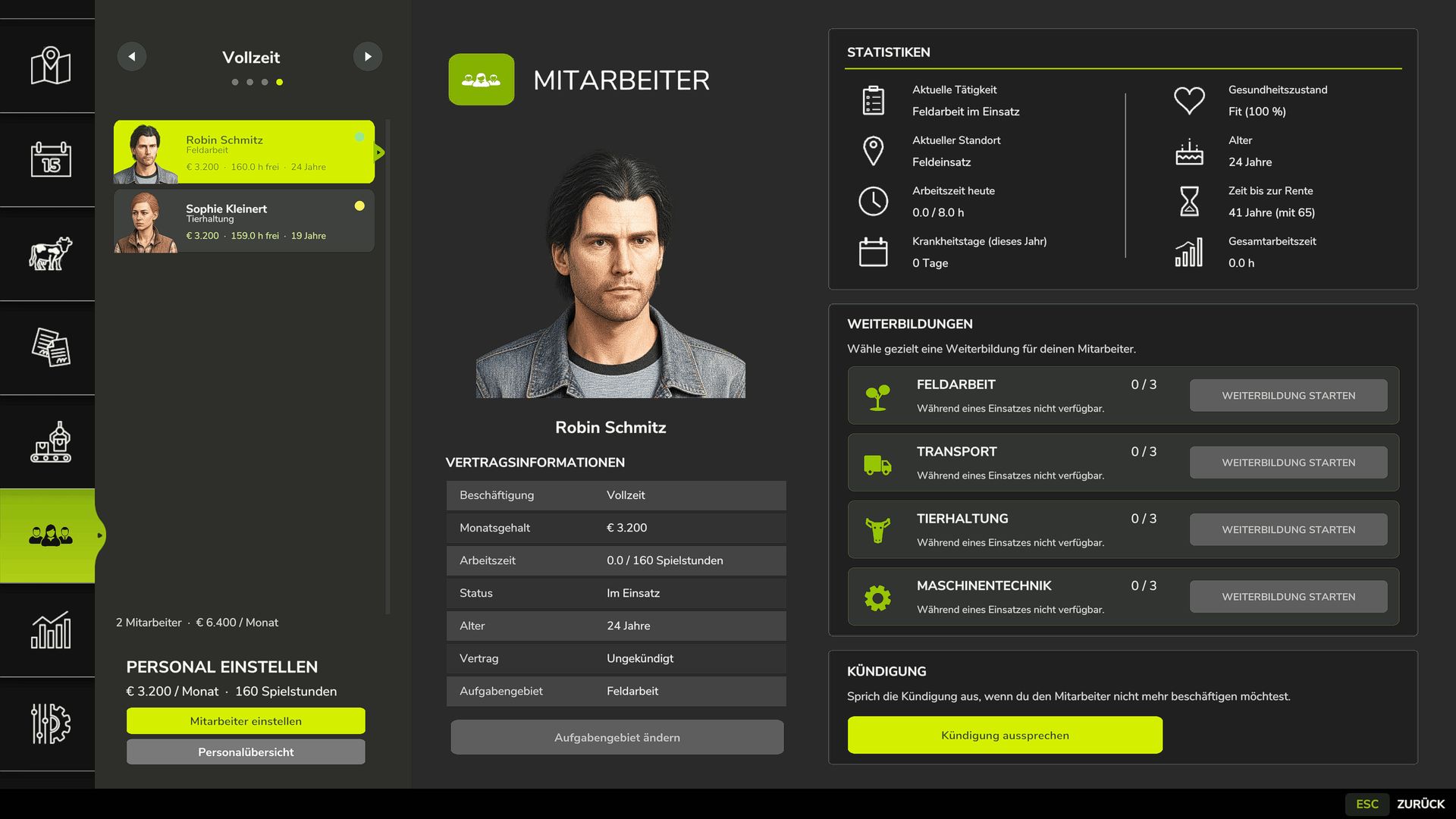Select the employees sidebar icon

50,535
